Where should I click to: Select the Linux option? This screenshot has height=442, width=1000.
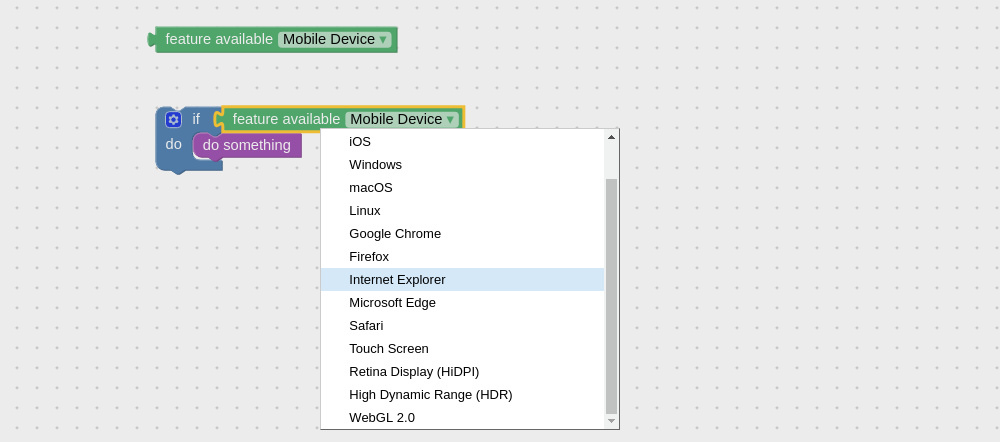462,210
